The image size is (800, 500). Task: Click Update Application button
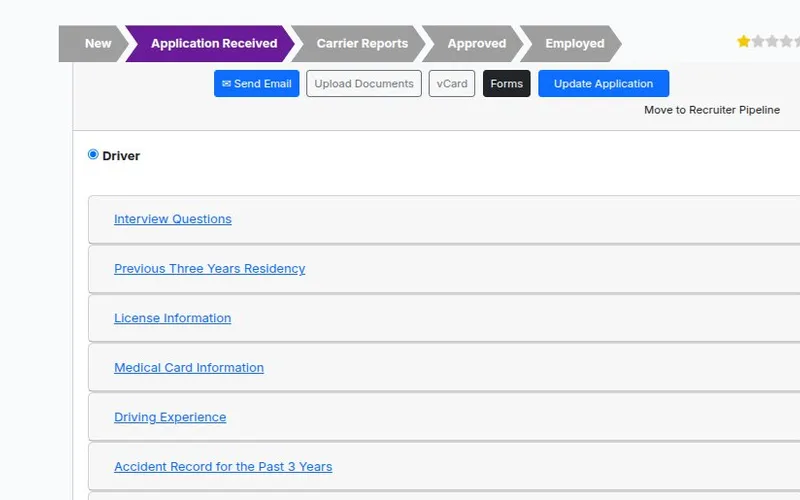604,84
